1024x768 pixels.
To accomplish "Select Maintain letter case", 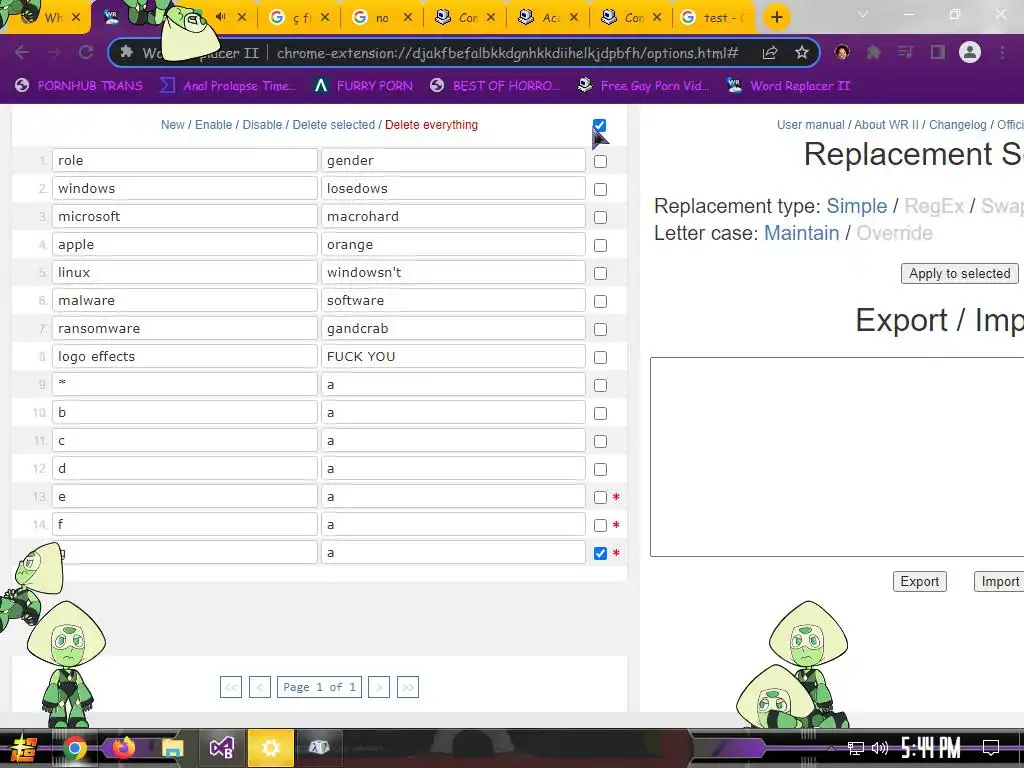I will pyautogui.click(x=801, y=233).
